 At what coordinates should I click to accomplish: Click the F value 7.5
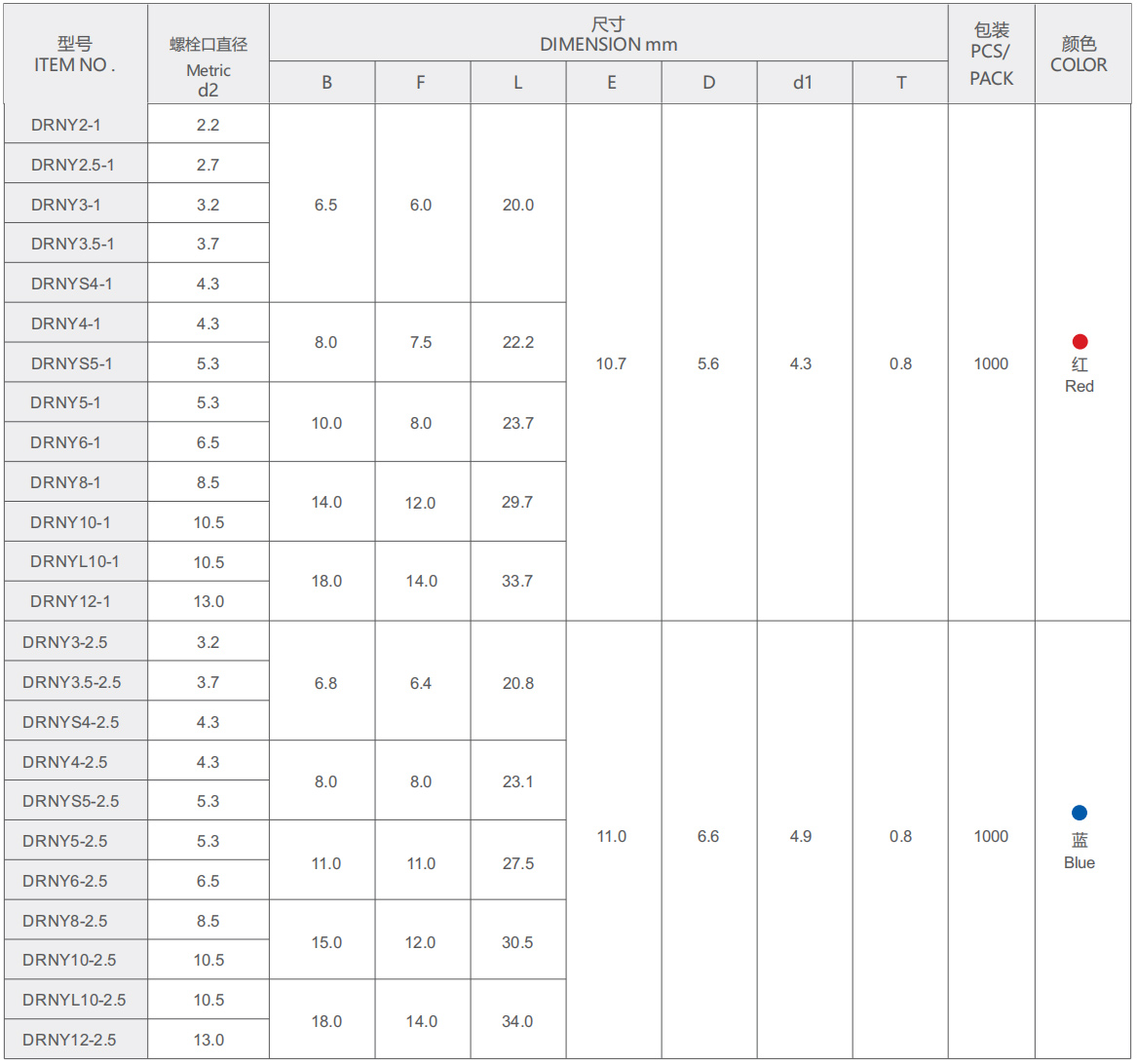coord(421,342)
